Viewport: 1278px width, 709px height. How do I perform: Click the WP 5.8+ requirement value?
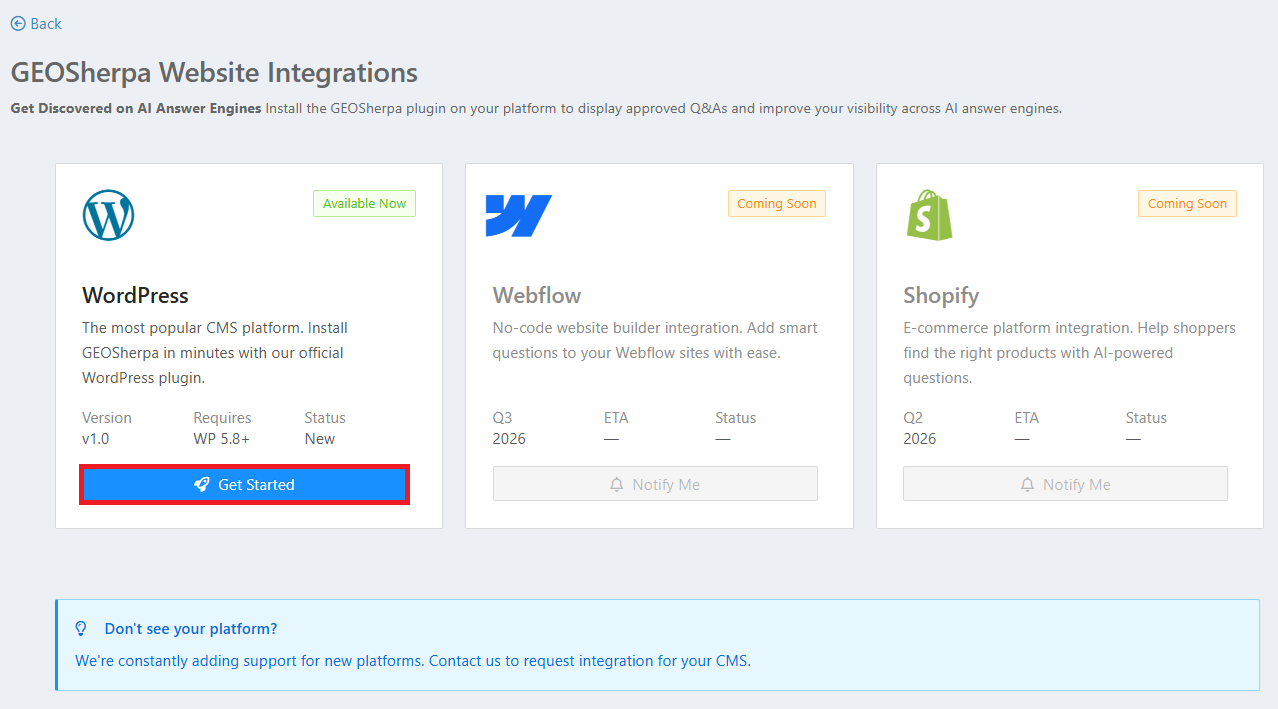[221, 439]
